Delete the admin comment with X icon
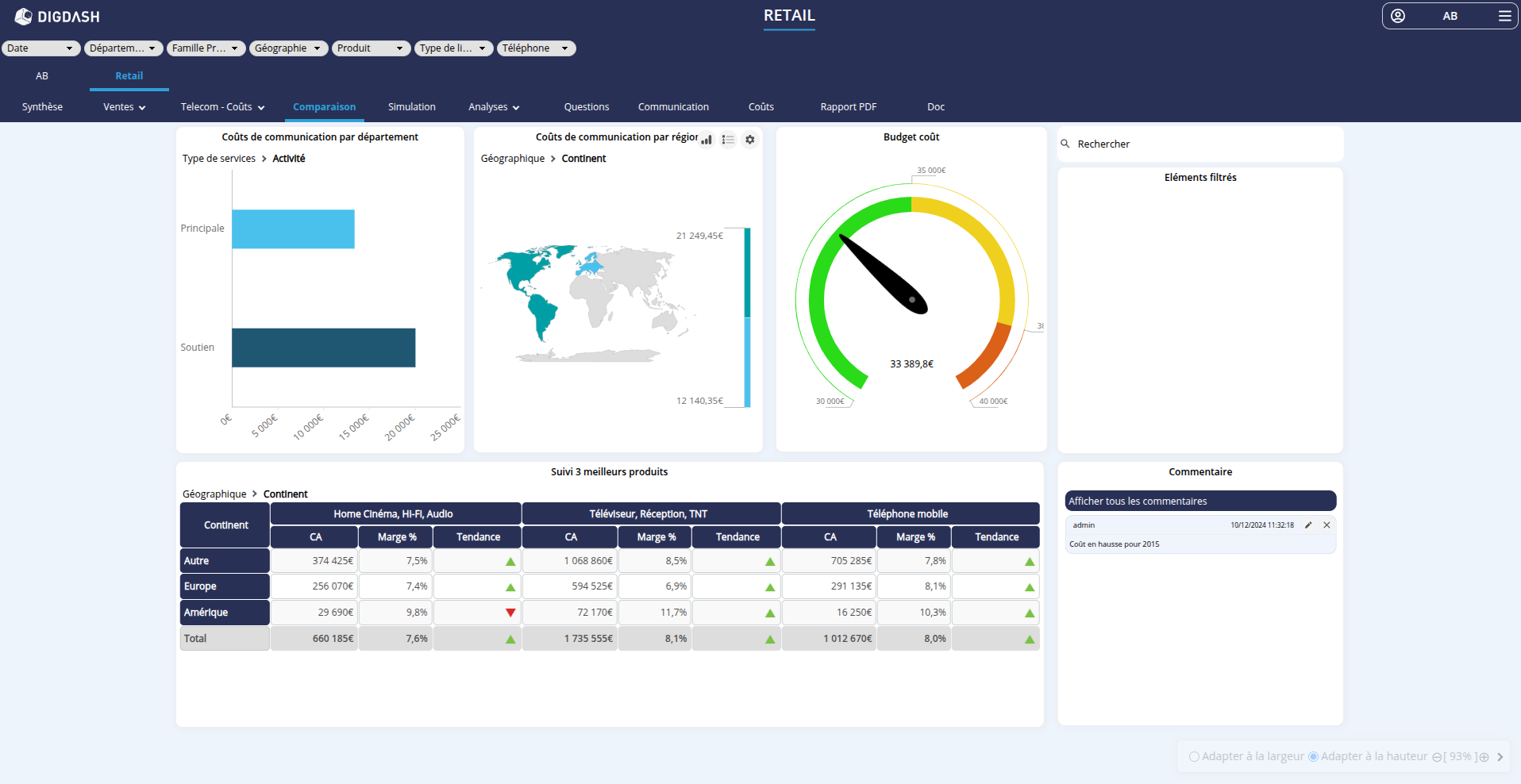The image size is (1521, 784). [x=1327, y=525]
